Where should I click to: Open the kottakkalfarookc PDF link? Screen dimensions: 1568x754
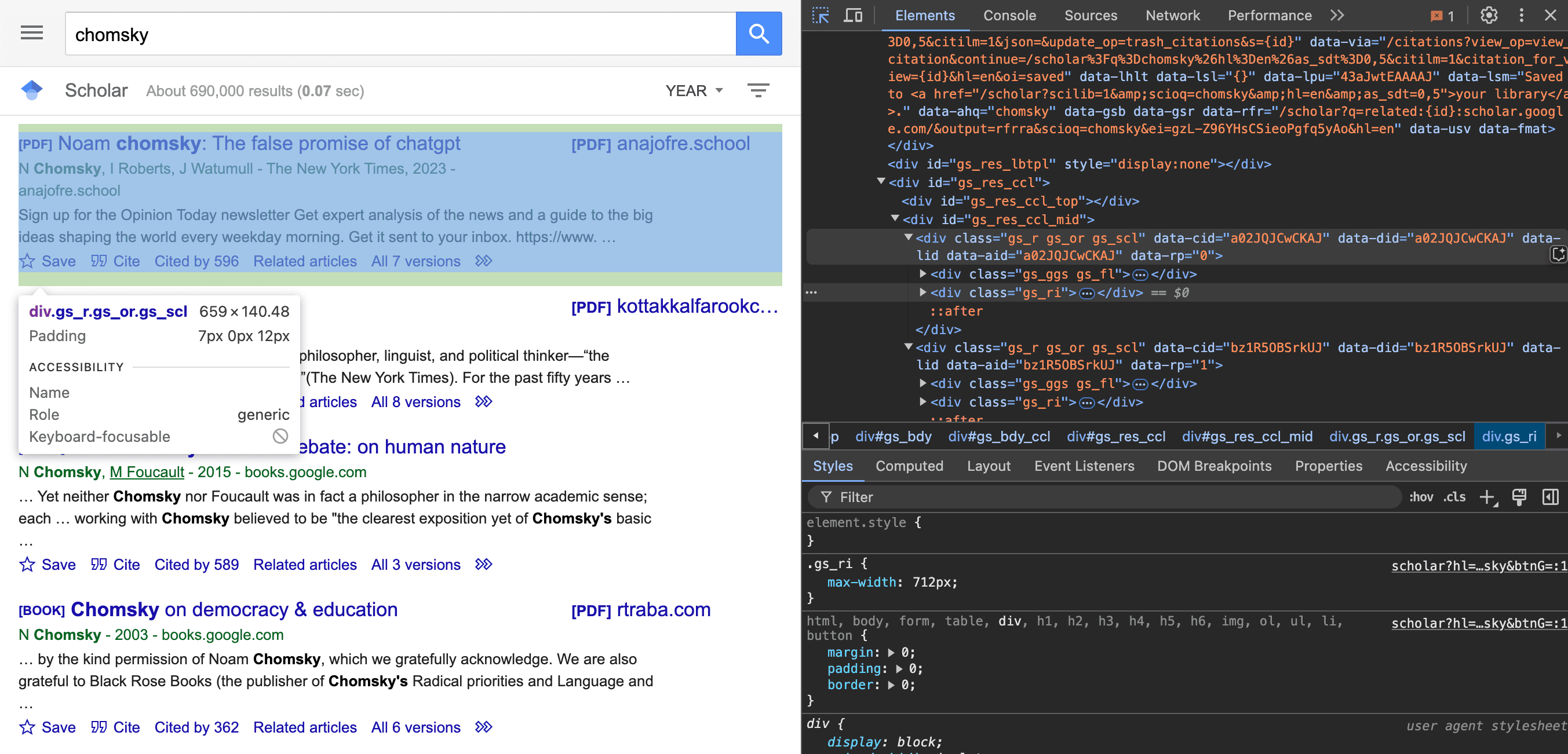point(675,307)
